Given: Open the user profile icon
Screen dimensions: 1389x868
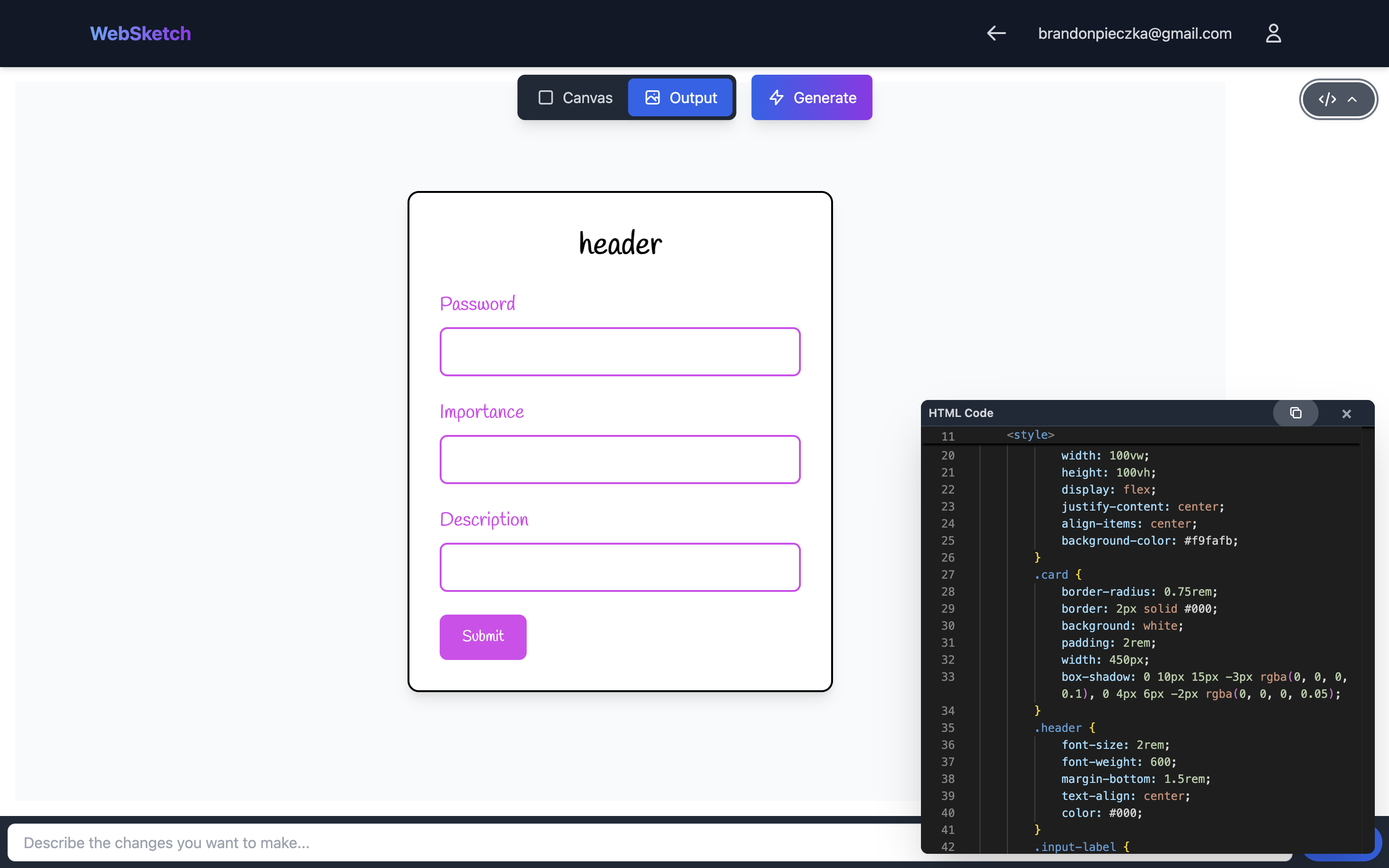Looking at the screenshot, I should (1273, 33).
